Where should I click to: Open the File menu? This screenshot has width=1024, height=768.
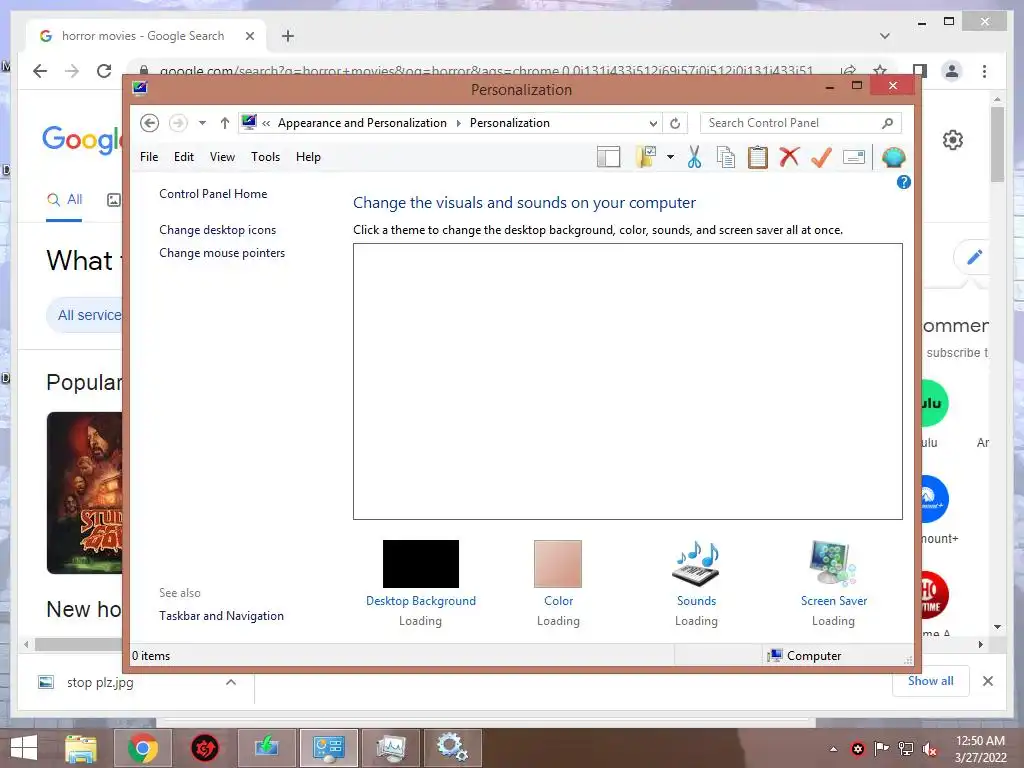tap(149, 157)
